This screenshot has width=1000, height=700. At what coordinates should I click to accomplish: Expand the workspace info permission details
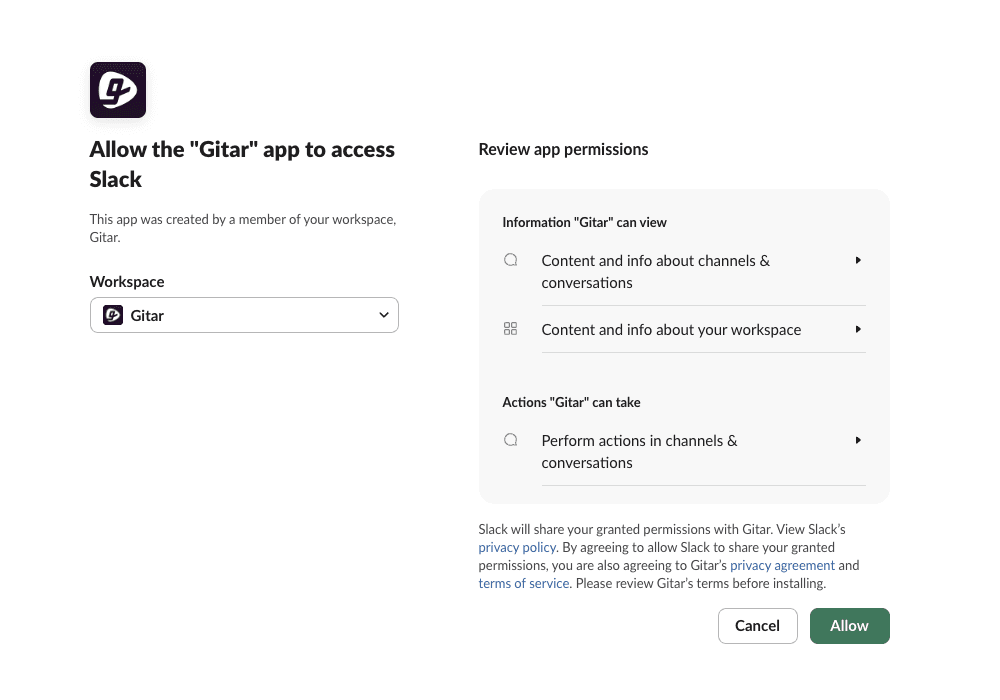point(857,328)
